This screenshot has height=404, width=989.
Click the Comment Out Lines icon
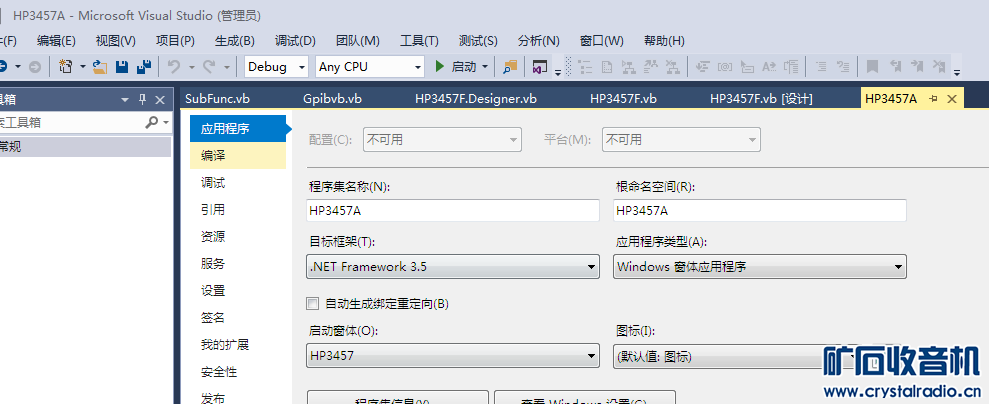pos(821,66)
